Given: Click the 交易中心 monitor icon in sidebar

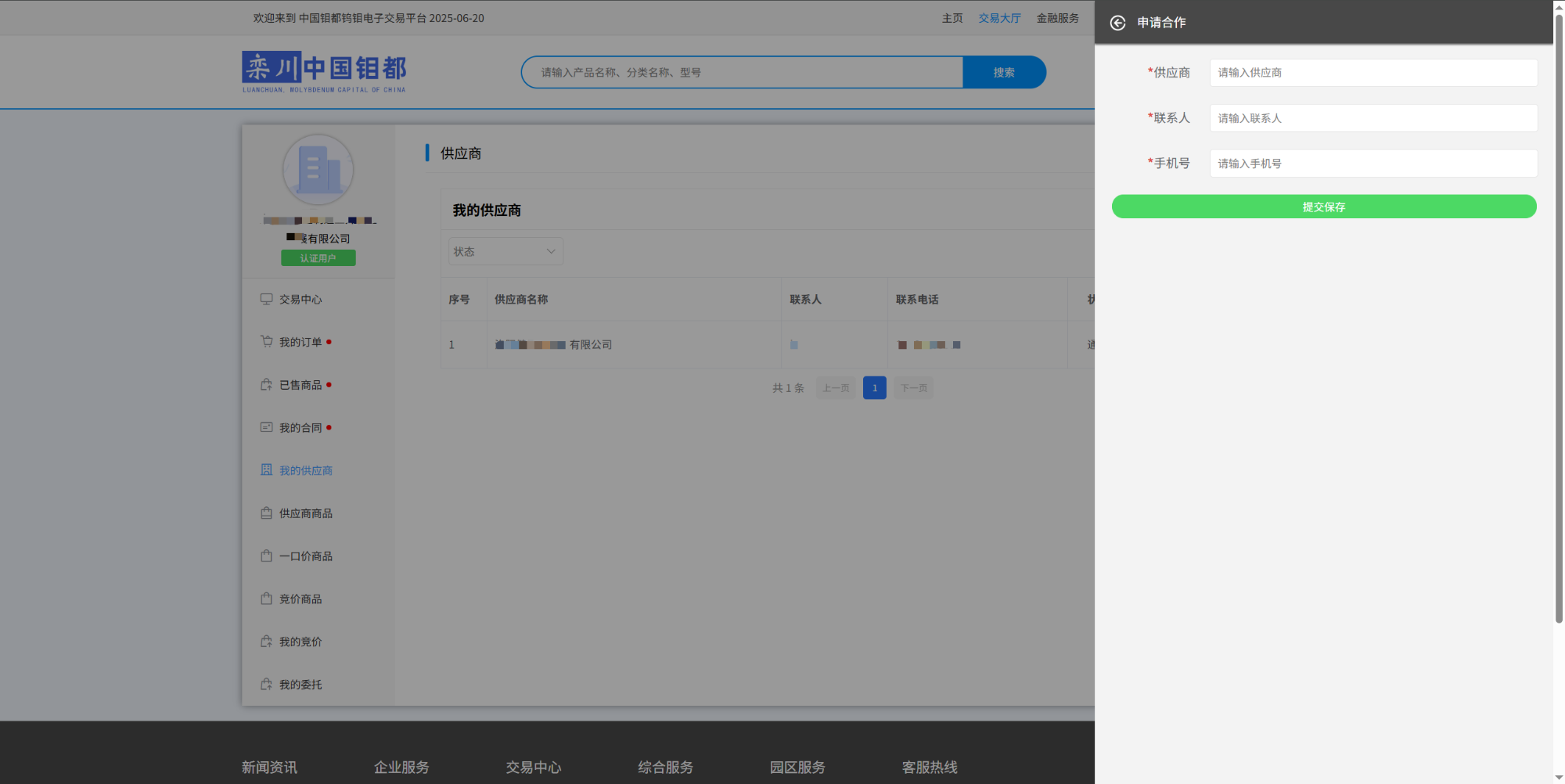Looking at the screenshot, I should pos(266,299).
